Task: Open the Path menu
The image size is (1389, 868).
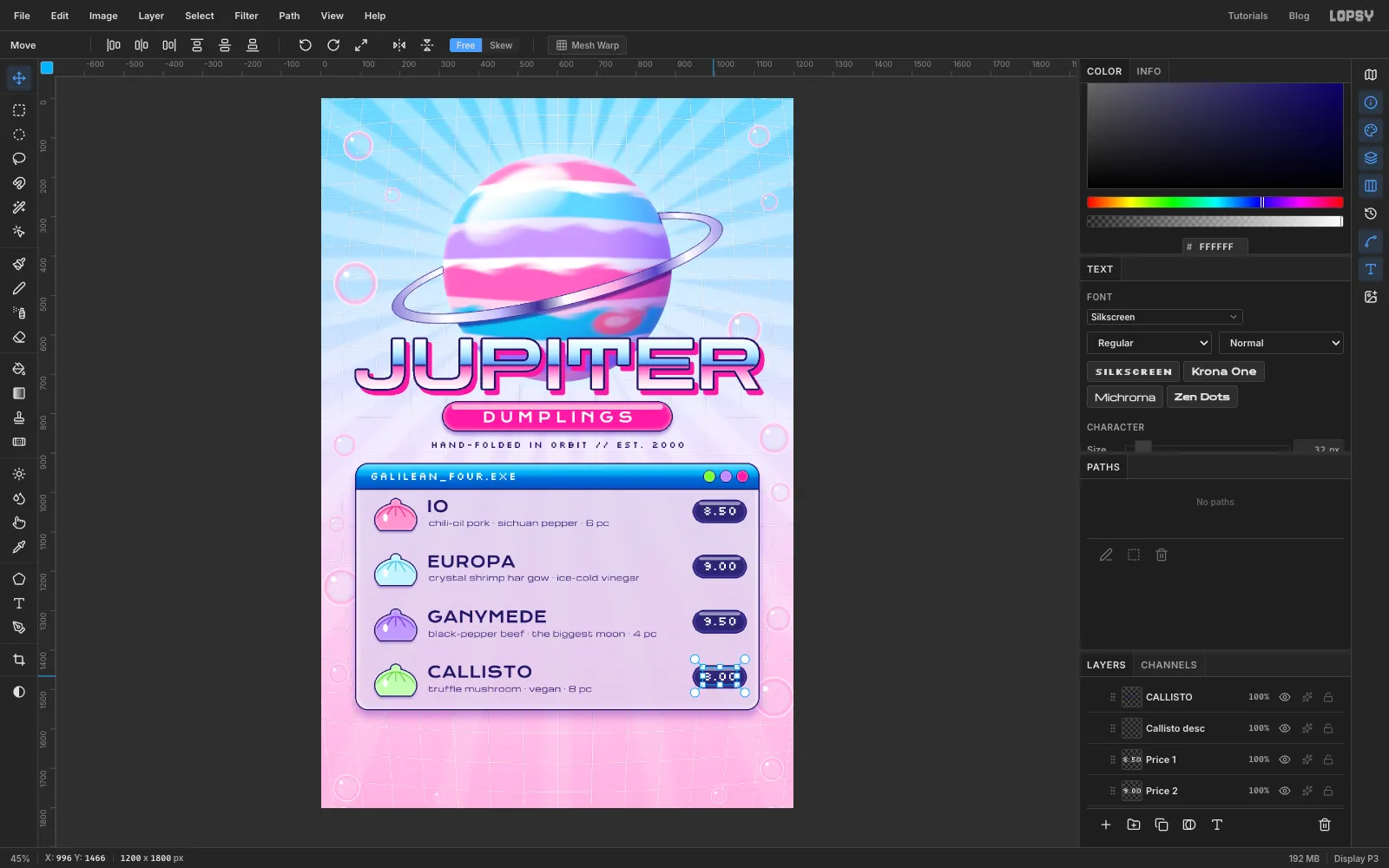Action: click(289, 16)
